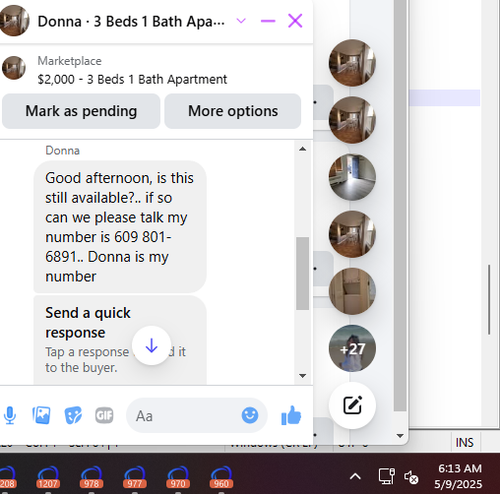Screen dimensions: 500x494
Task: Open taskbar icon with badge 977
Action: pyautogui.click(x=135, y=477)
